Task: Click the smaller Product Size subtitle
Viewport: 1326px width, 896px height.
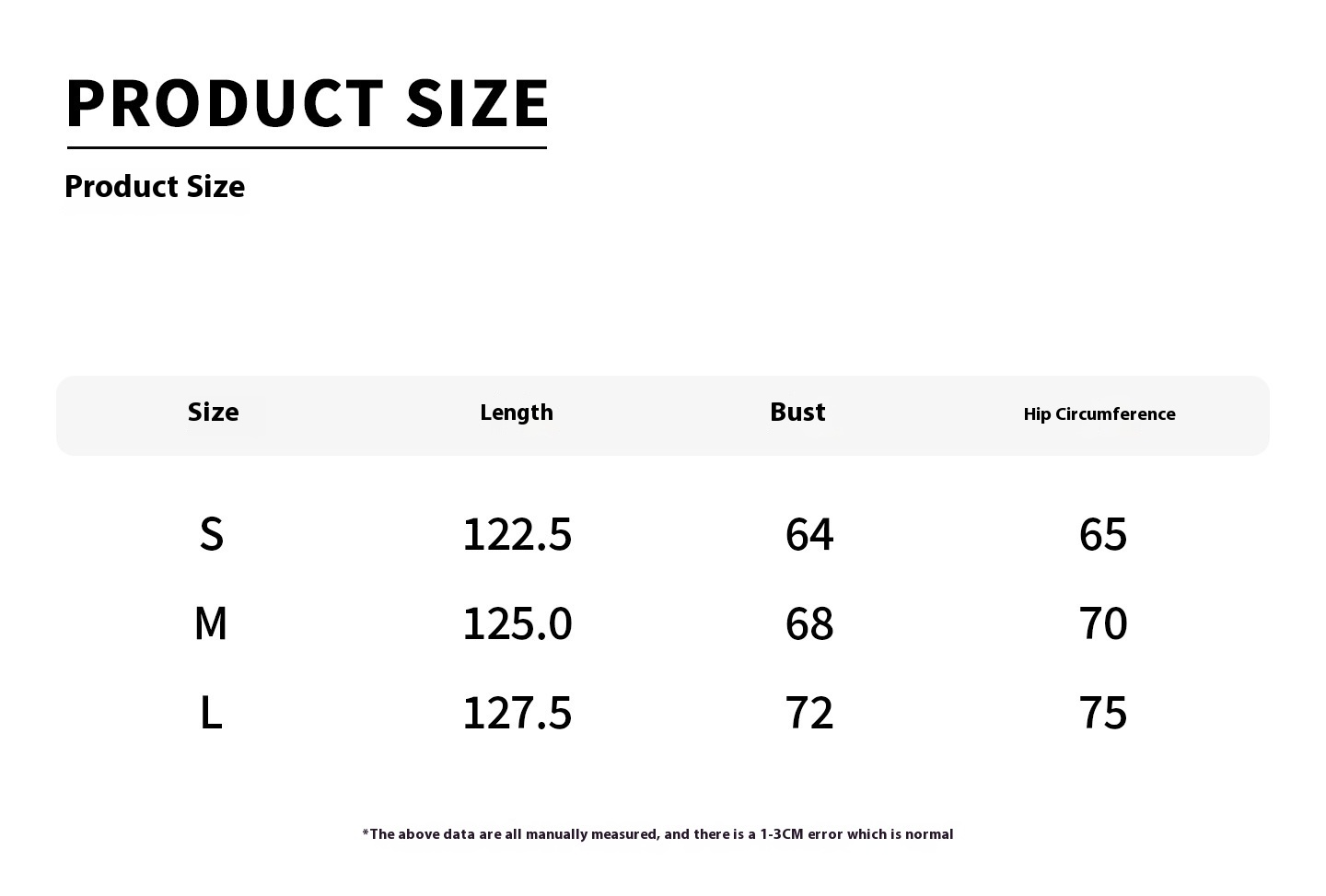Action: pos(155,187)
